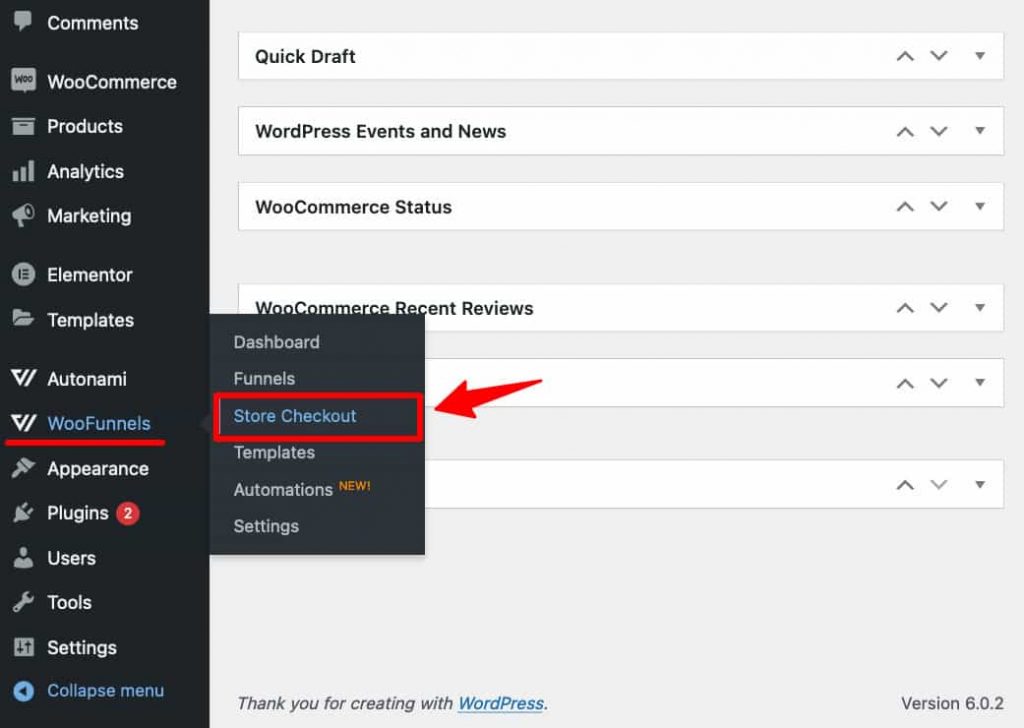This screenshot has height=728, width=1024.
Task: Click the Marketing megaphone icon
Action: [24, 215]
